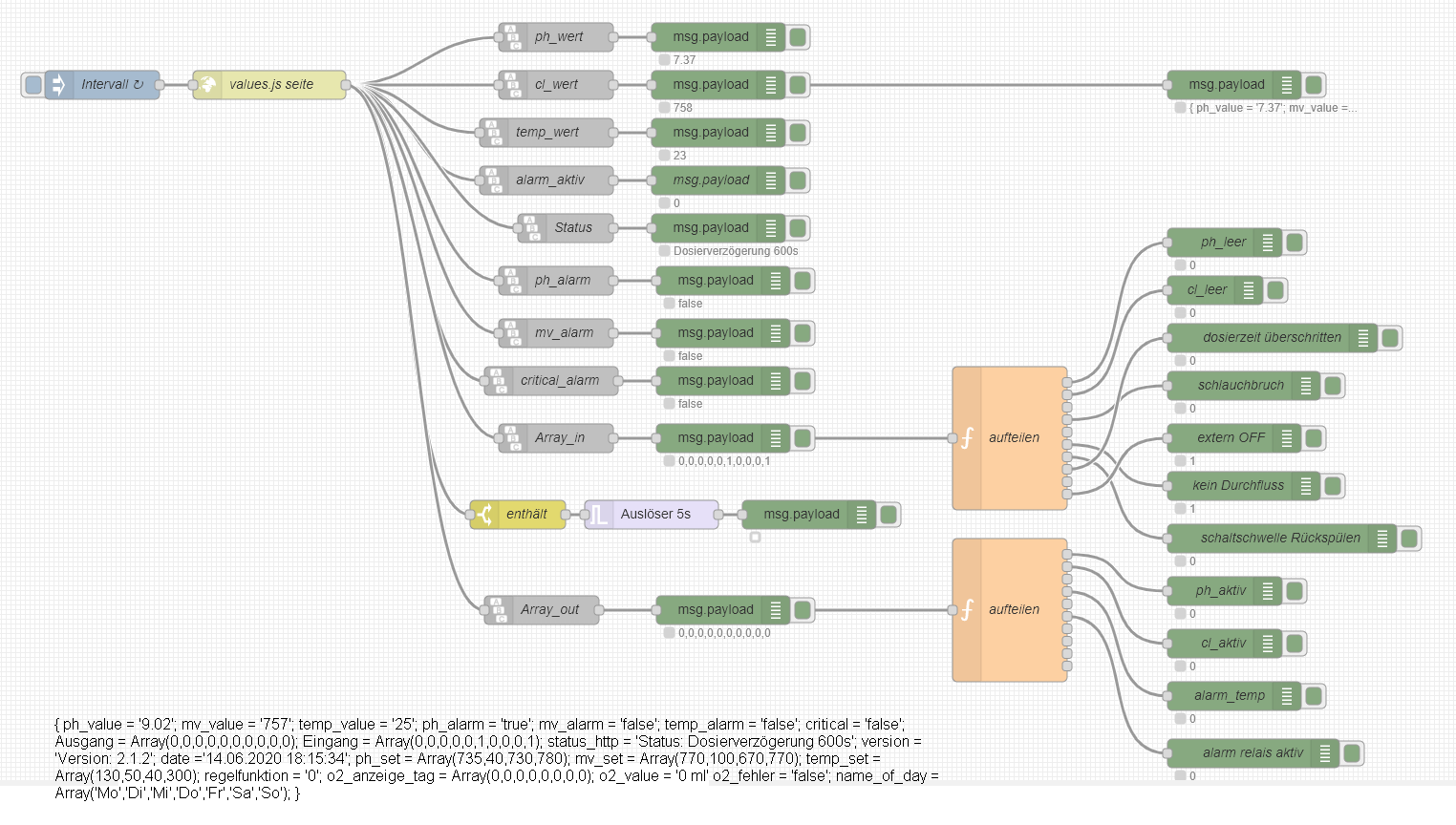Viewport: 1456px width, 825px height.
Task: Select the schlauchbruch debug node
Action: (1244, 386)
